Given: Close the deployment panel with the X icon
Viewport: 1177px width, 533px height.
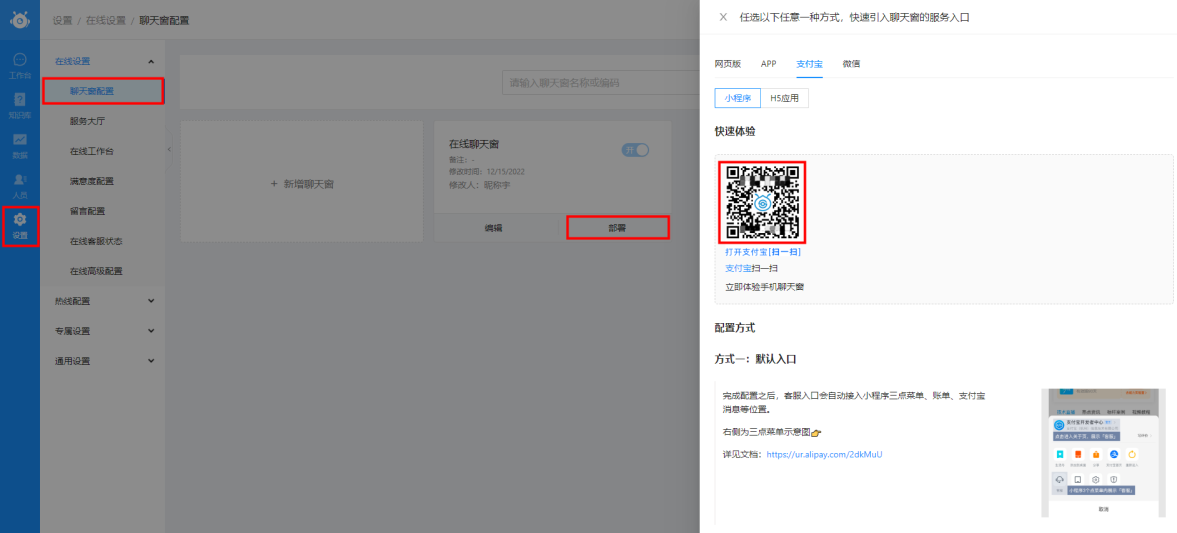Looking at the screenshot, I should point(723,17).
